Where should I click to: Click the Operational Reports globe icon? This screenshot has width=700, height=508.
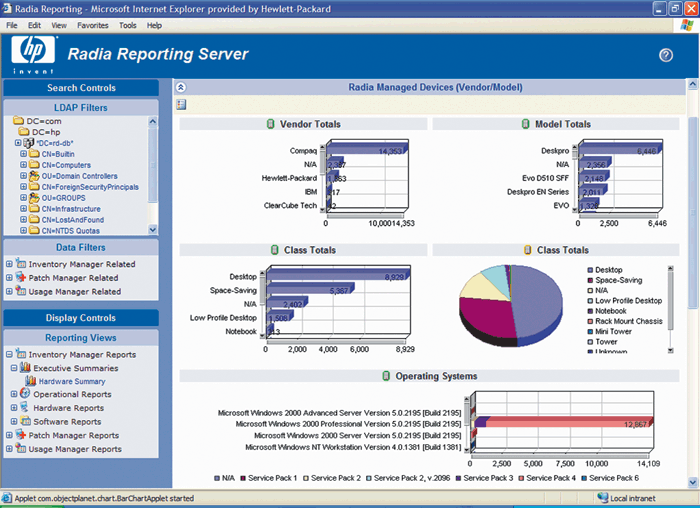(x=25, y=393)
